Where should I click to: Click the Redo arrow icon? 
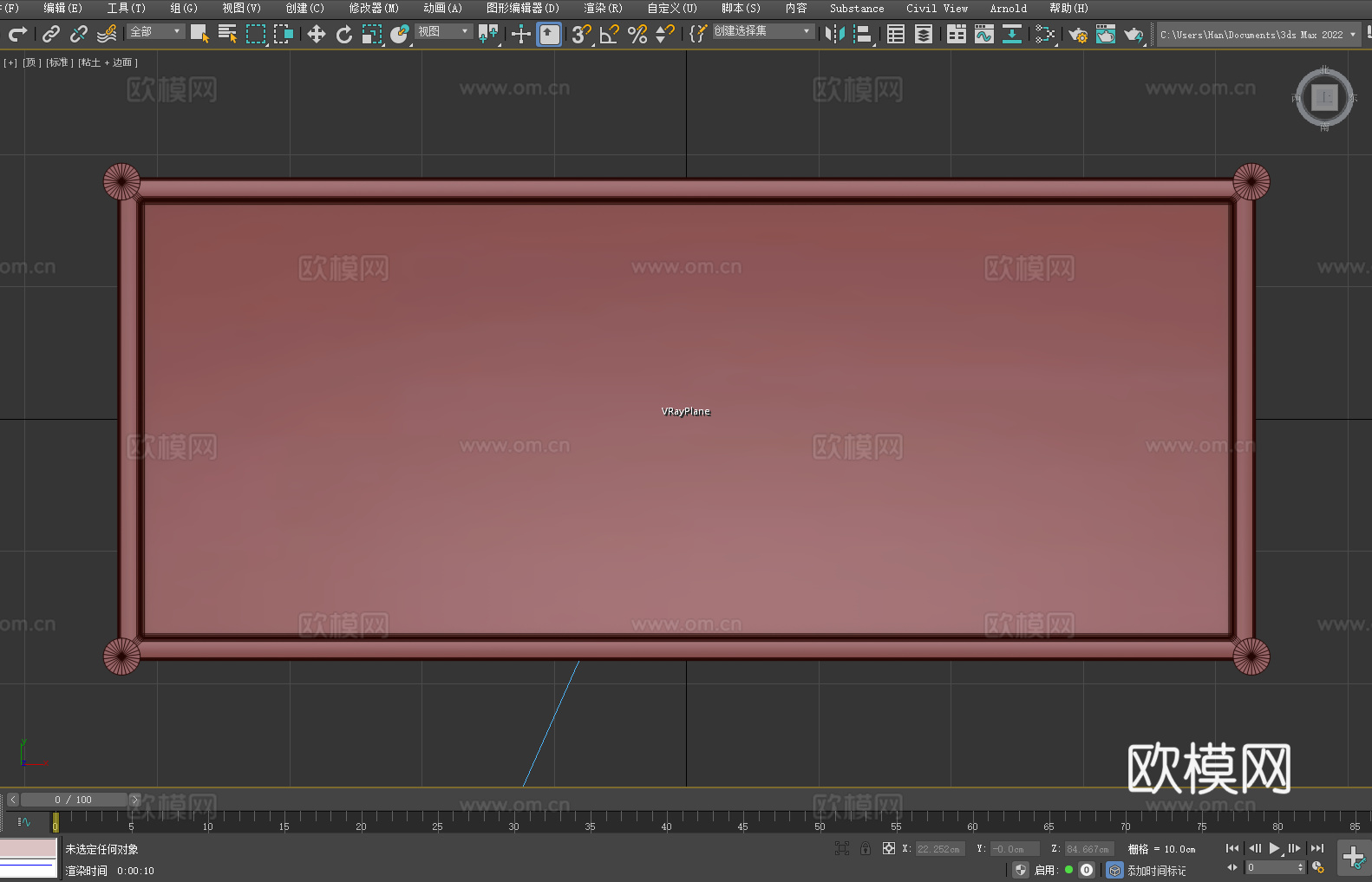(17, 34)
